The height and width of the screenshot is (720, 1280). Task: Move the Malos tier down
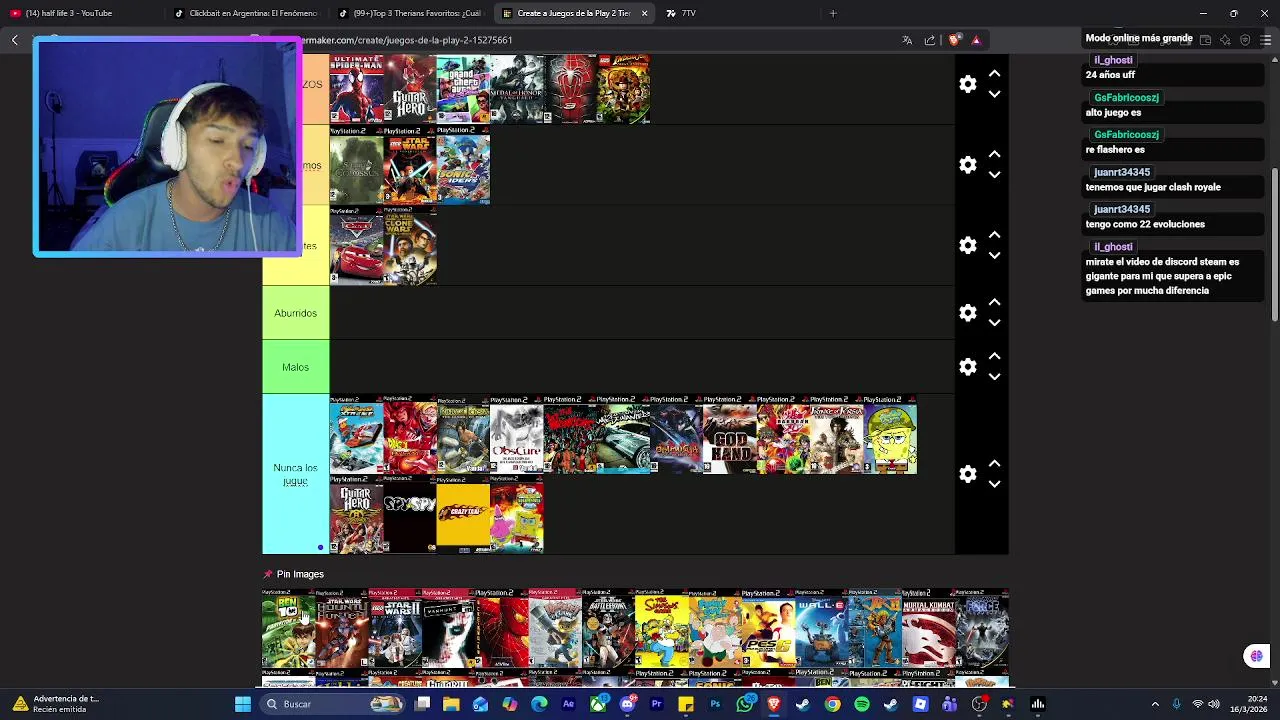[x=994, y=377]
